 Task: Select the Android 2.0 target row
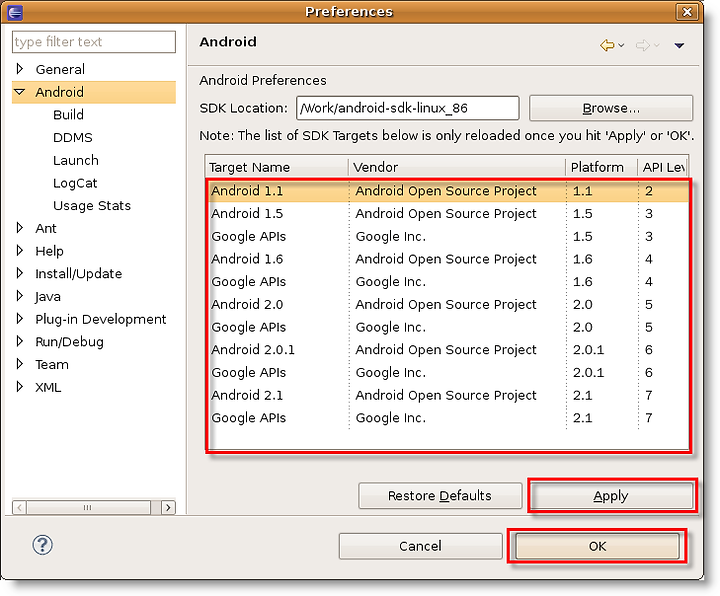(x=448, y=304)
